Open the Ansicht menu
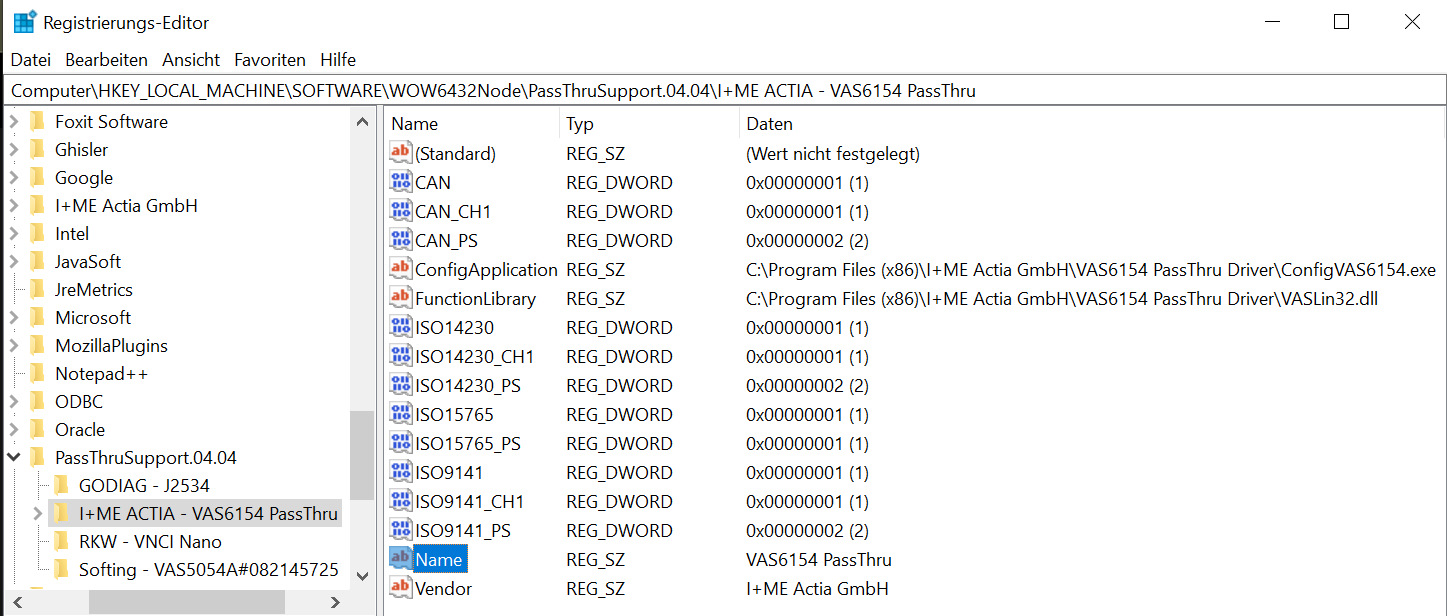Screen dimensions: 1447x616 click(191, 60)
